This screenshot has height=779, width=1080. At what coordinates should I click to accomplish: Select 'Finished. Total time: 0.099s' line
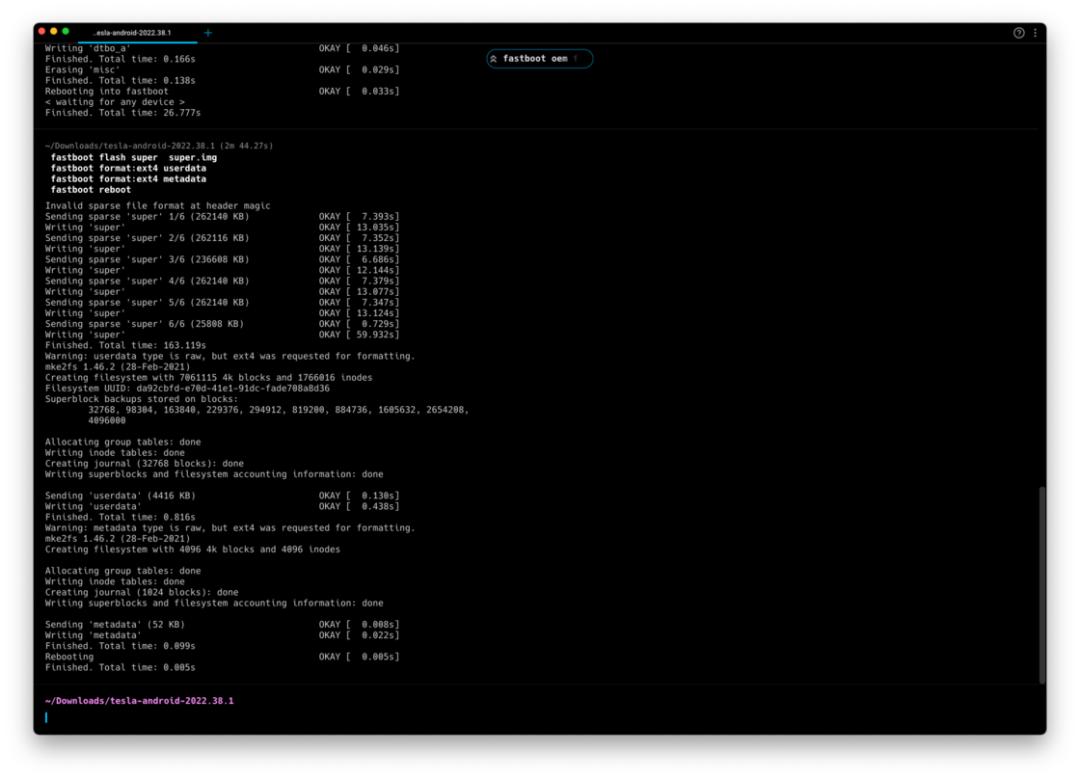point(121,646)
